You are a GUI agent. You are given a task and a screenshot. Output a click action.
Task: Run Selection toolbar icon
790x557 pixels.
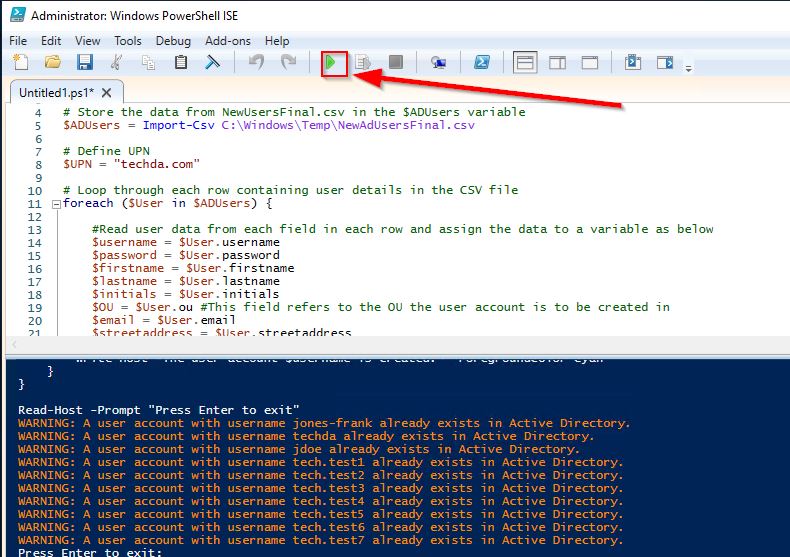point(363,62)
